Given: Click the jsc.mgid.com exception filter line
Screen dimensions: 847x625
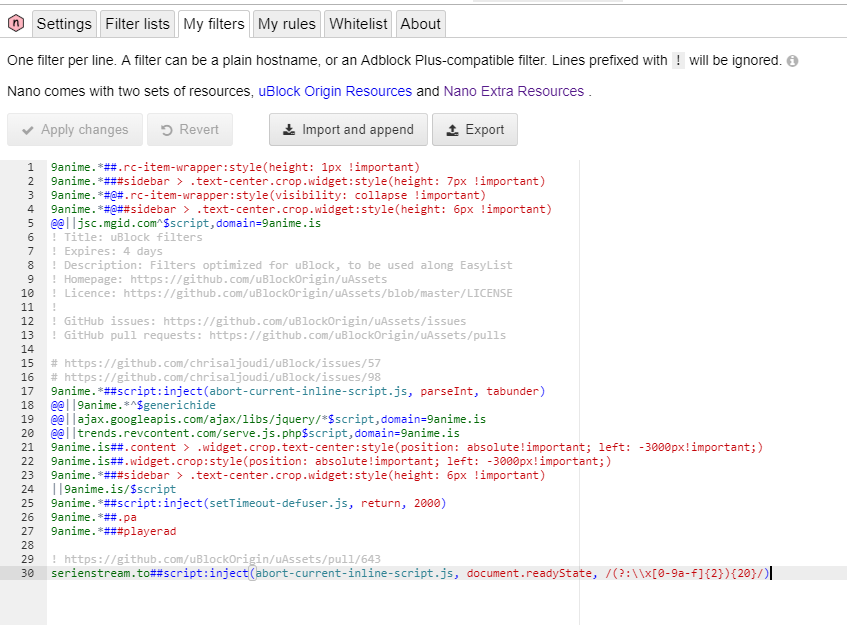Looking at the screenshot, I should point(186,223).
